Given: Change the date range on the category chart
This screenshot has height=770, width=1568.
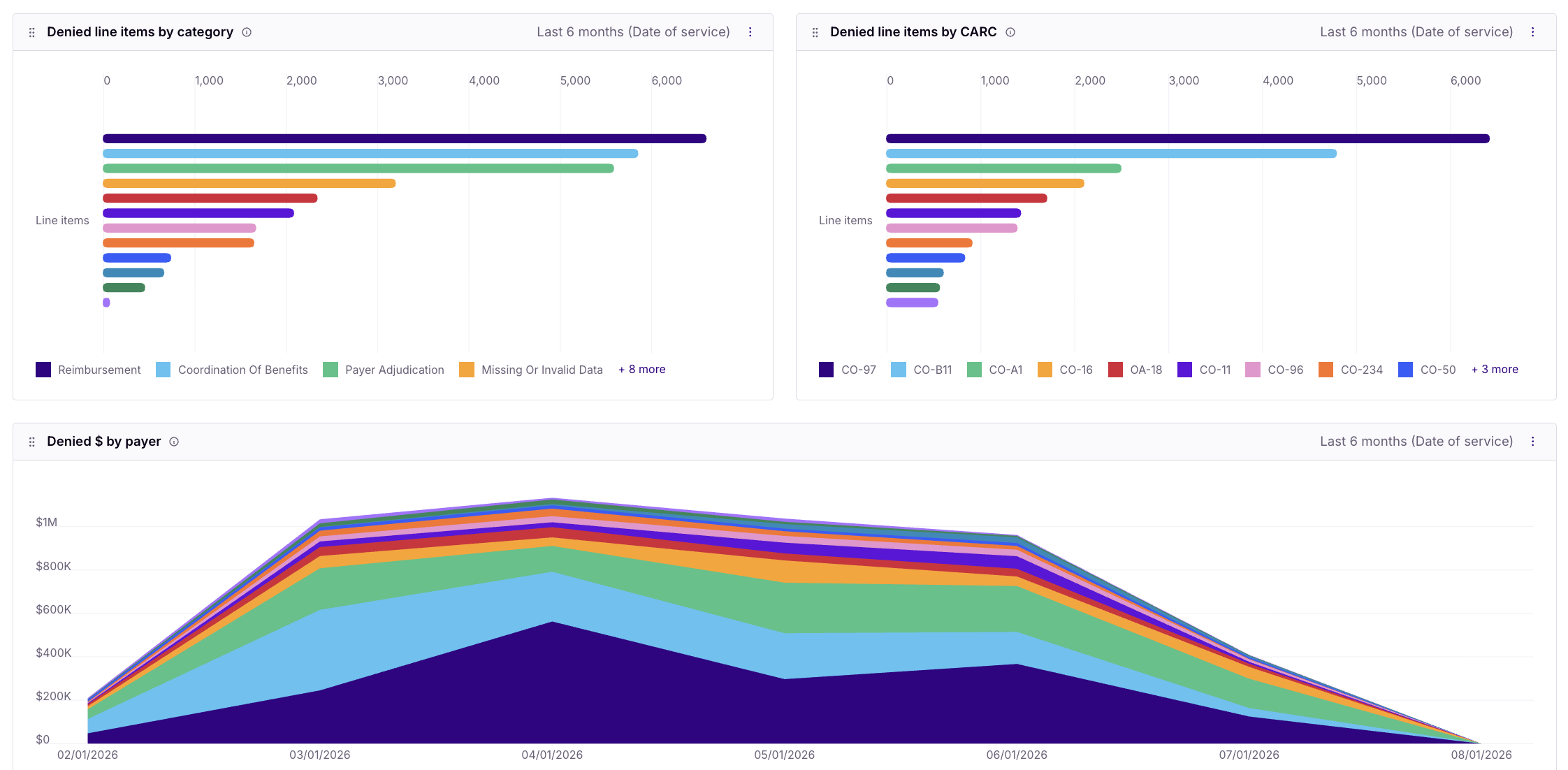Looking at the screenshot, I should tap(633, 32).
